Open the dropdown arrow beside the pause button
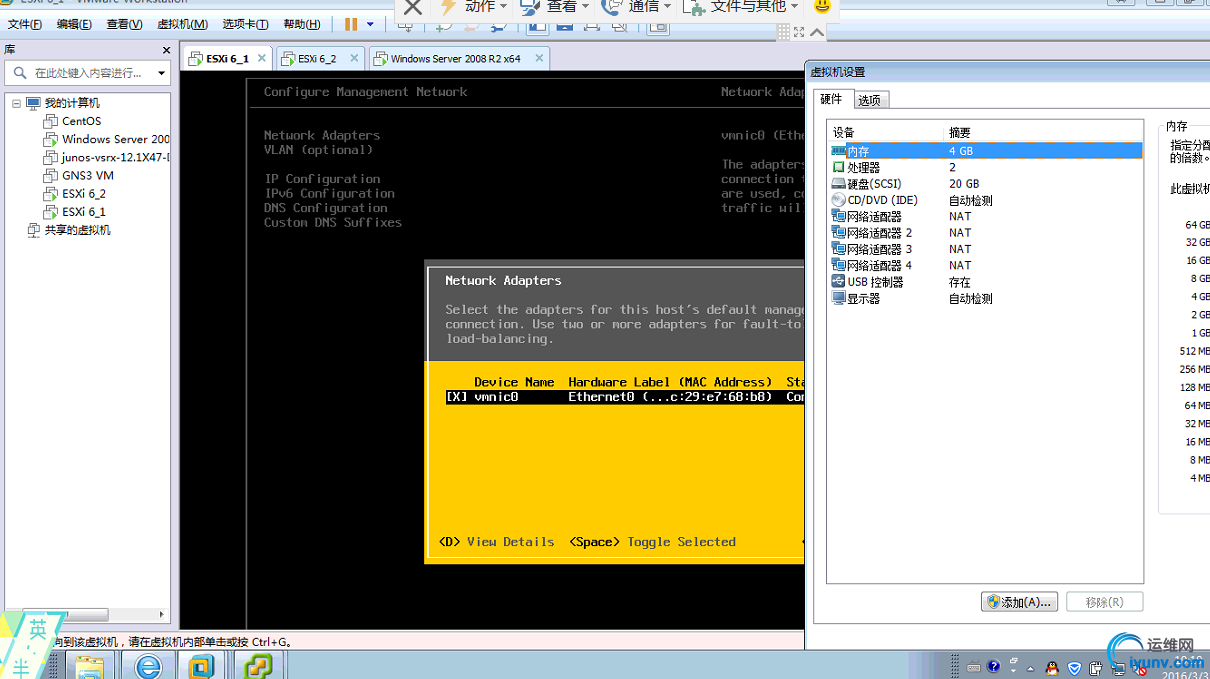1210x679 pixels. 370,24
